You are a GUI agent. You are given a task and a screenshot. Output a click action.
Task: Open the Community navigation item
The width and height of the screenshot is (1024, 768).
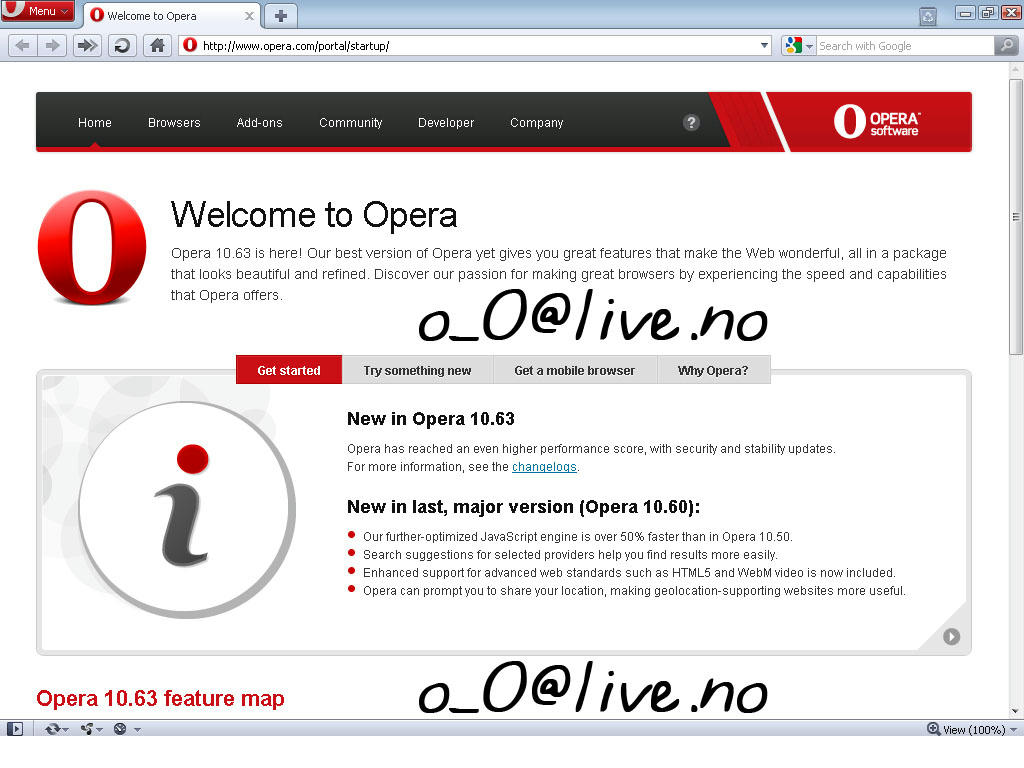350,123
